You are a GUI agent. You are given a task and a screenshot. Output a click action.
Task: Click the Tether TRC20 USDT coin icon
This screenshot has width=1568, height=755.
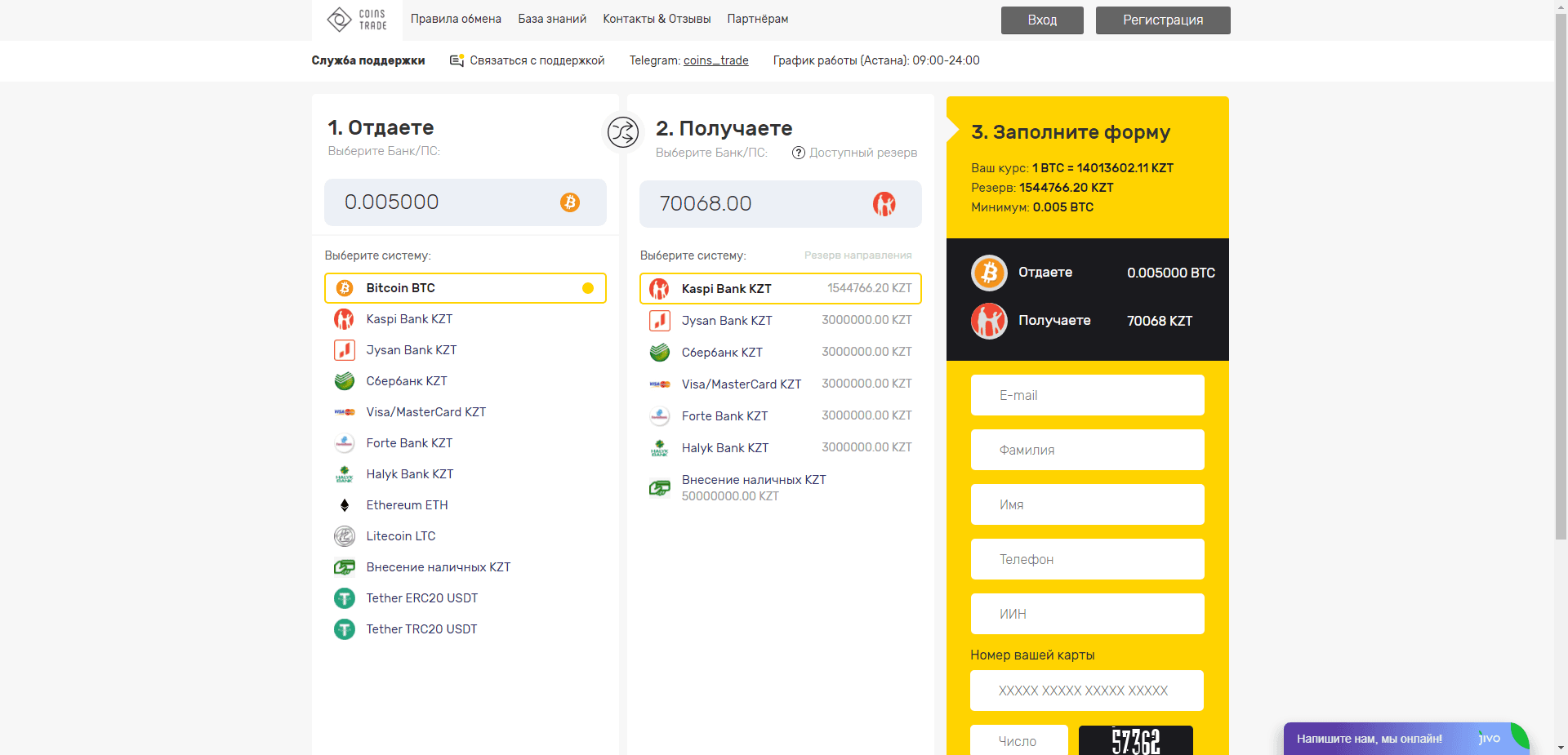point(344,629)
